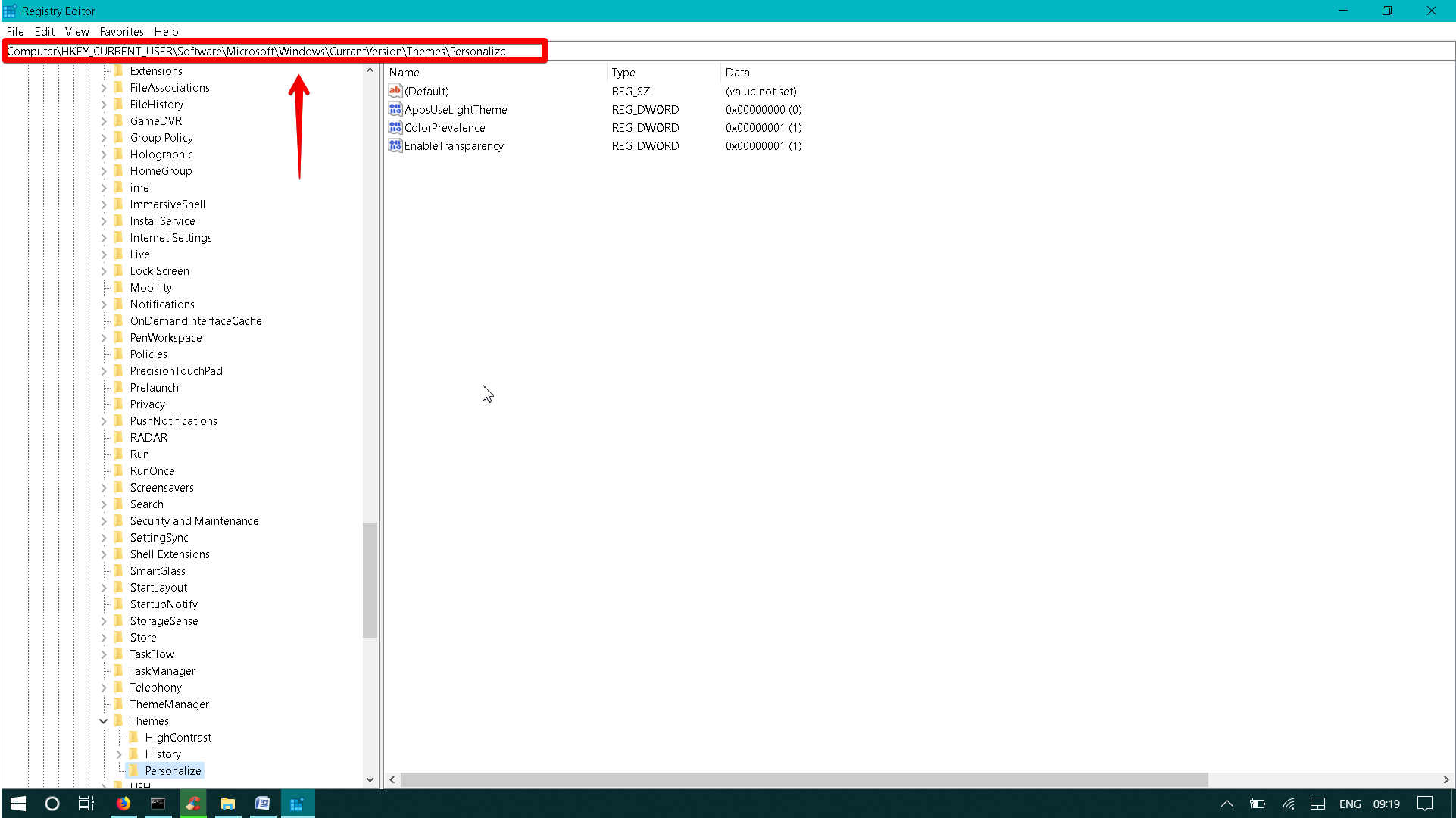
Task: Open the Edit menu
Action: (44, 32)
